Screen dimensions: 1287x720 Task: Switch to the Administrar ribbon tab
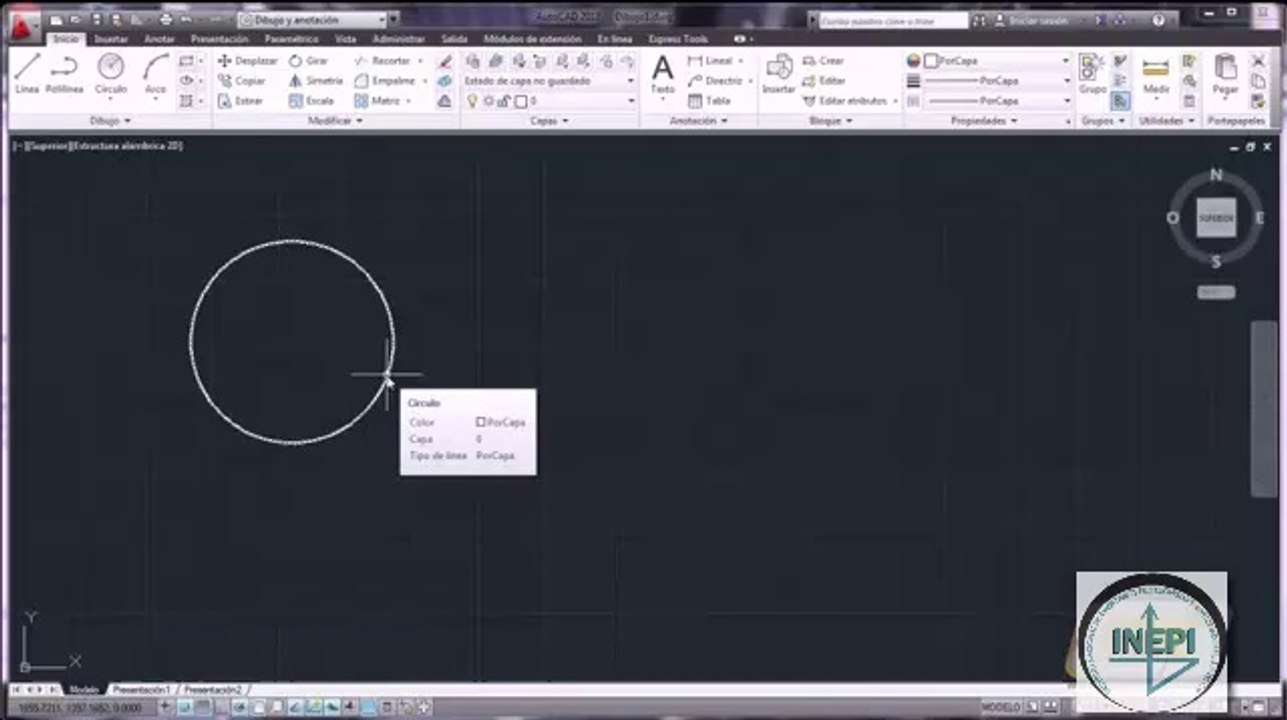point(398,39)
